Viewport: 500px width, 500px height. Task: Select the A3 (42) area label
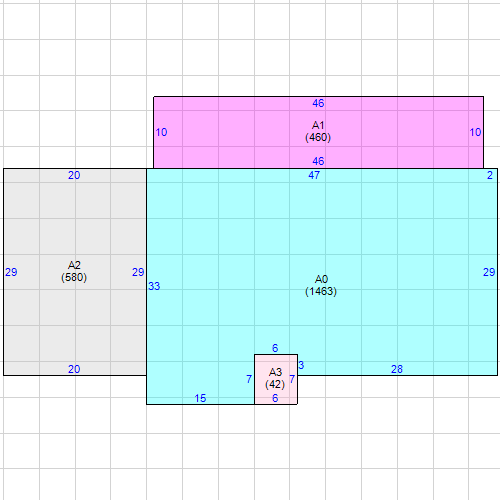point(275,378)
